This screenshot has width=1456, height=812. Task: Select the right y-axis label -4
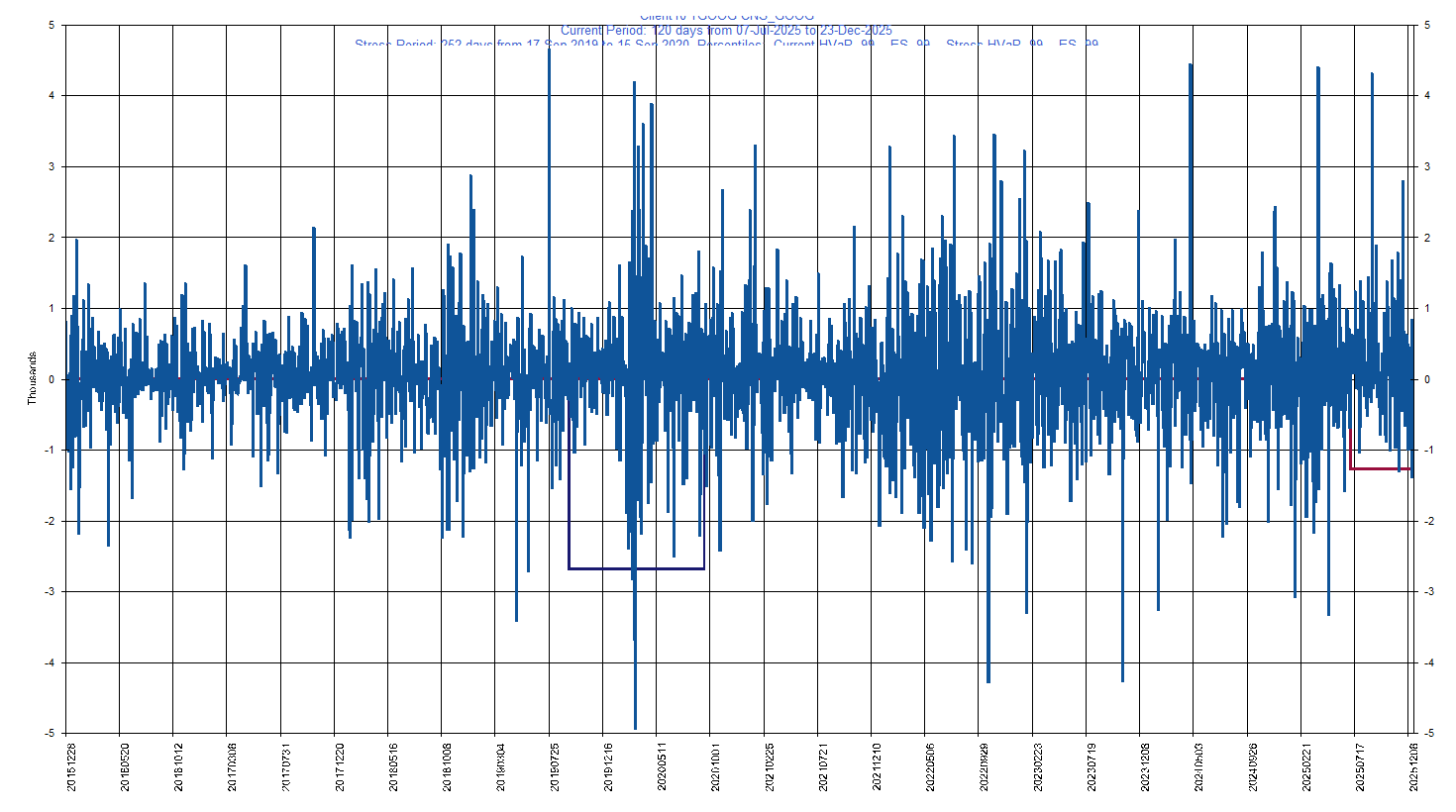click(x=1428, y=662)
